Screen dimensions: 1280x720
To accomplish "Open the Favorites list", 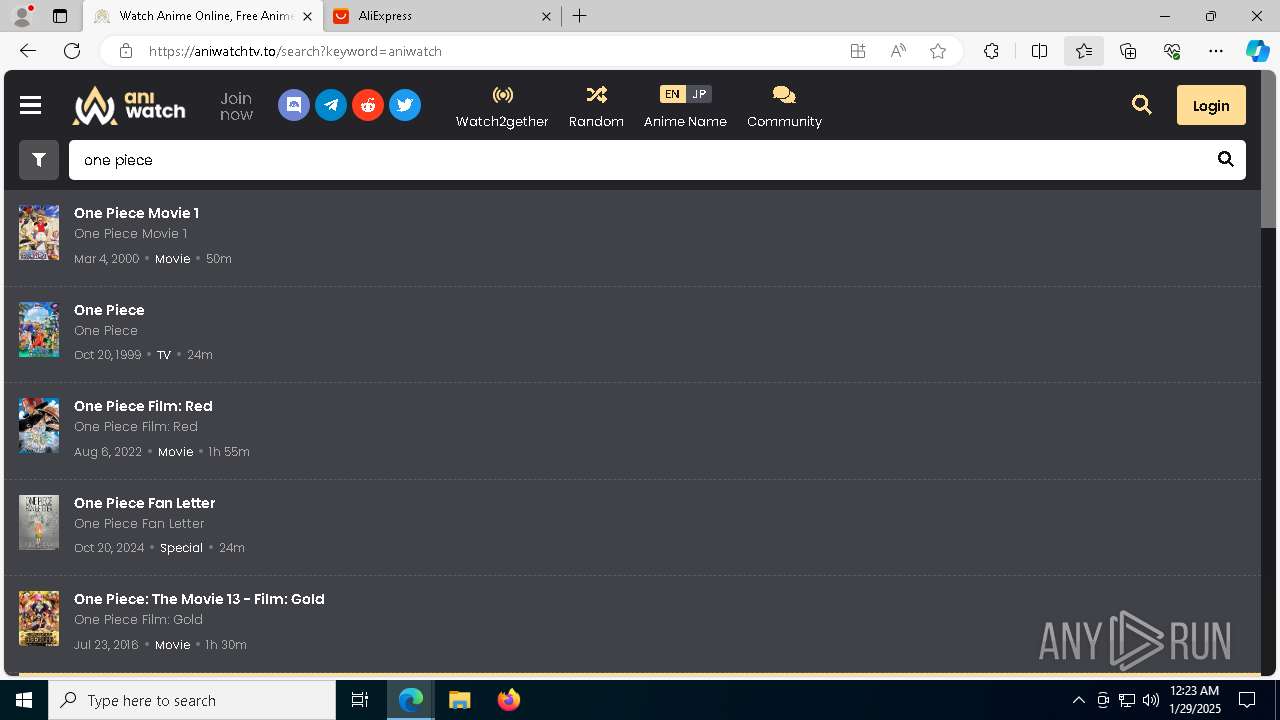I will point(1084,51).
